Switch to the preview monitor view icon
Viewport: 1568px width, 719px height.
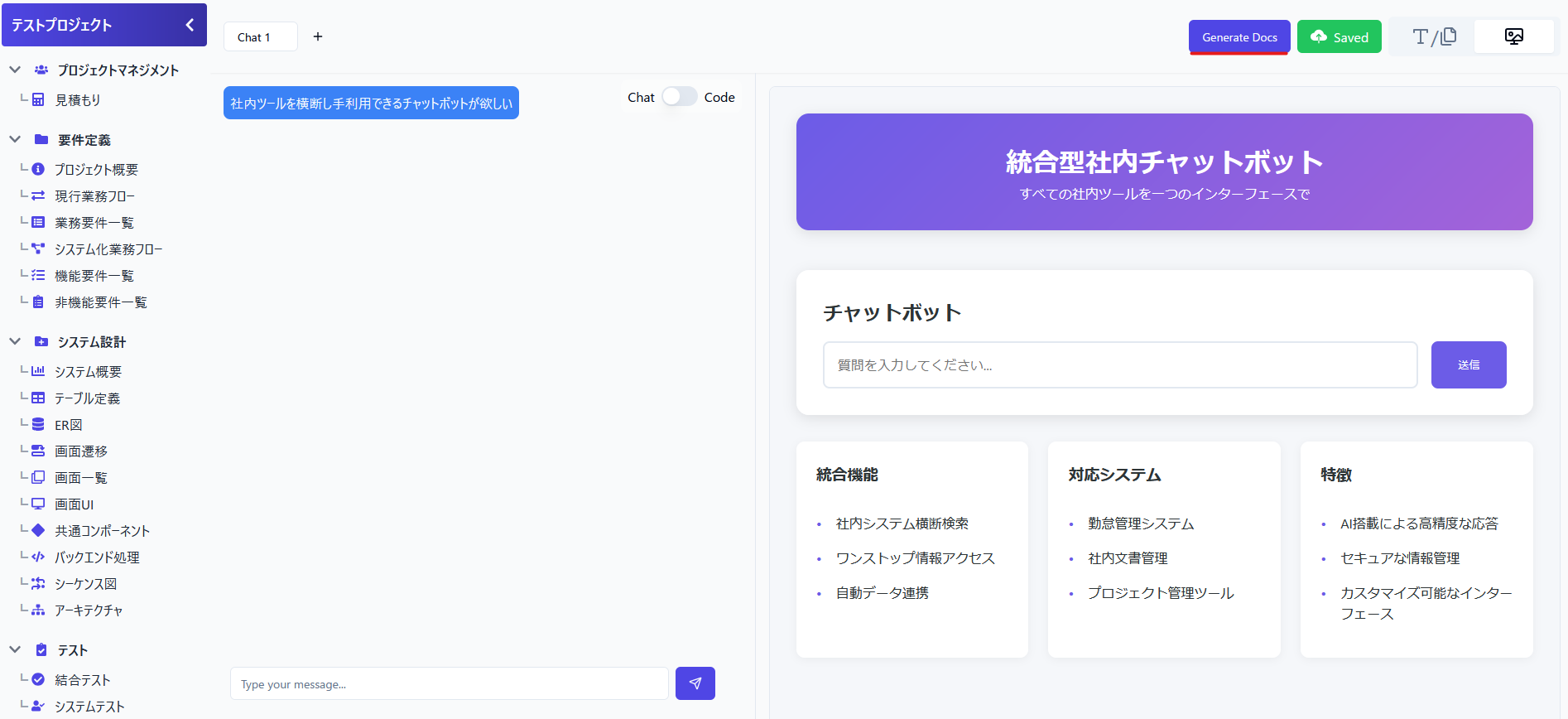tap(1514, 36)
